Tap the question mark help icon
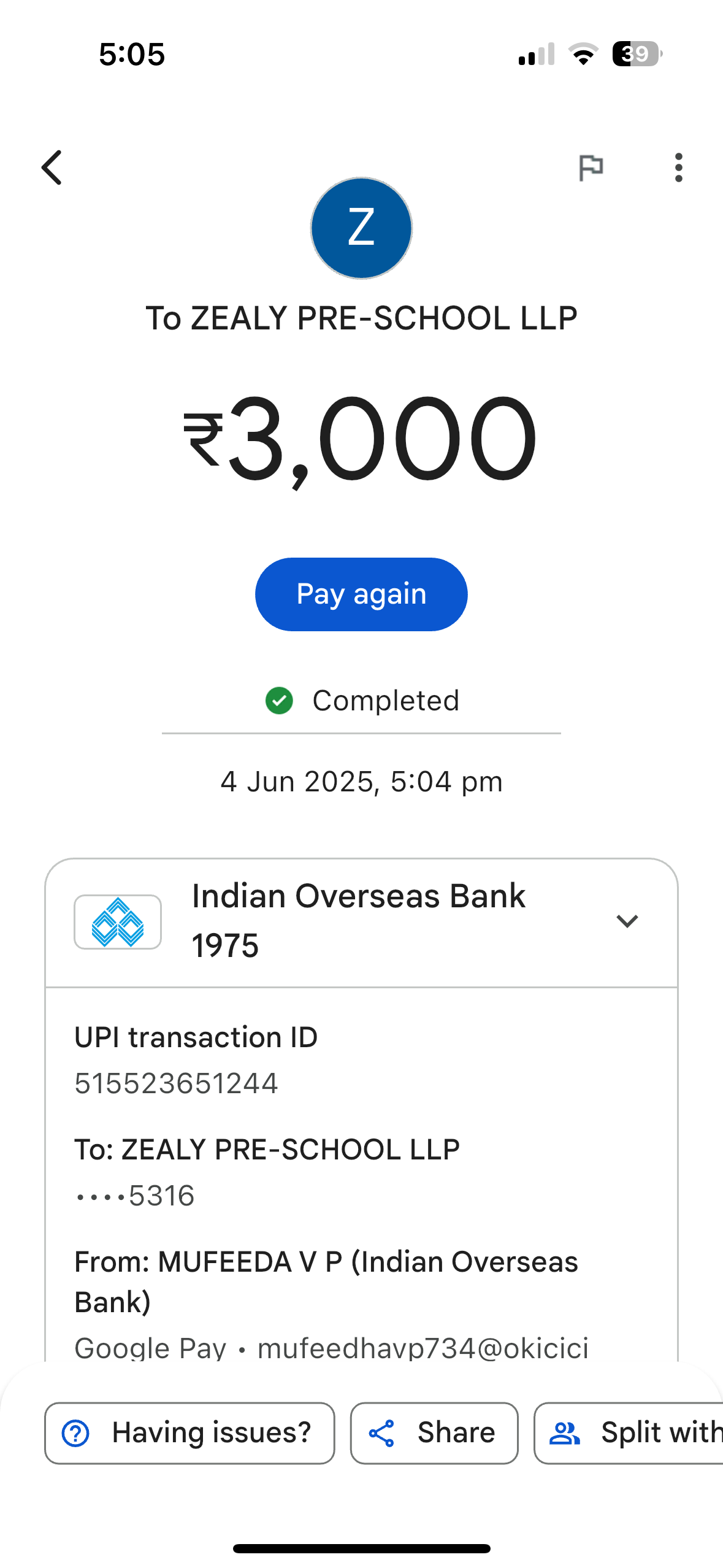The width and height of the screenshot is (723, 1568). tap(76, 1434)
